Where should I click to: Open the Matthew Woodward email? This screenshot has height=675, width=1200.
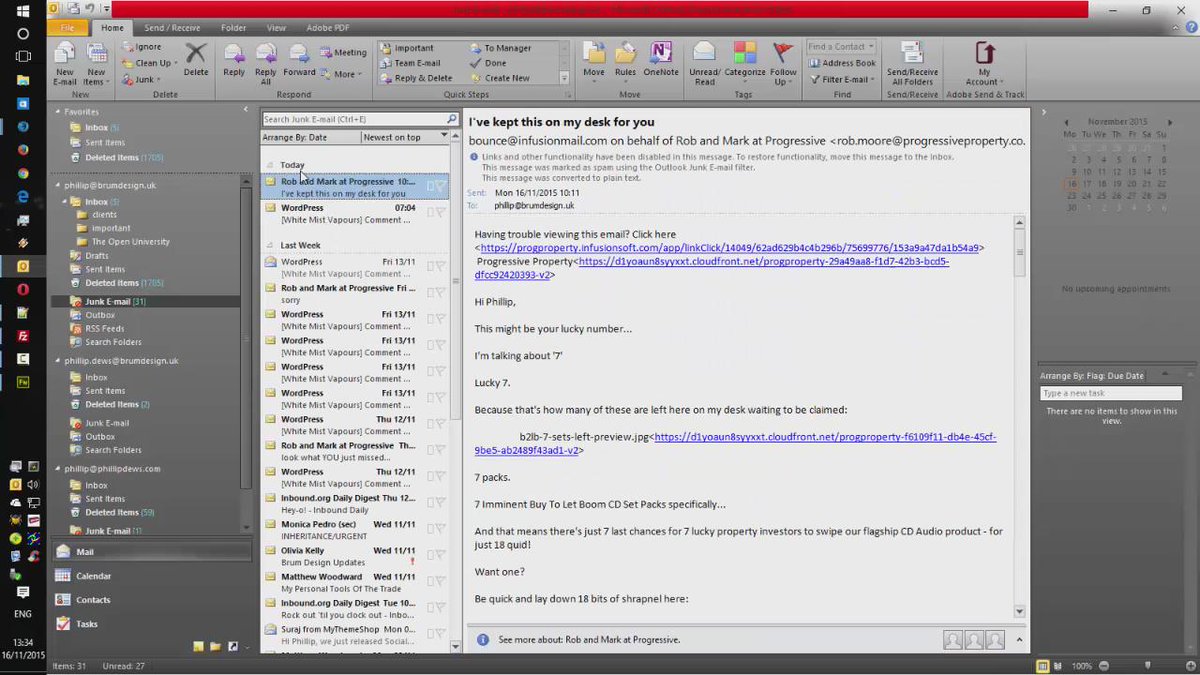(x=355, y=583)
